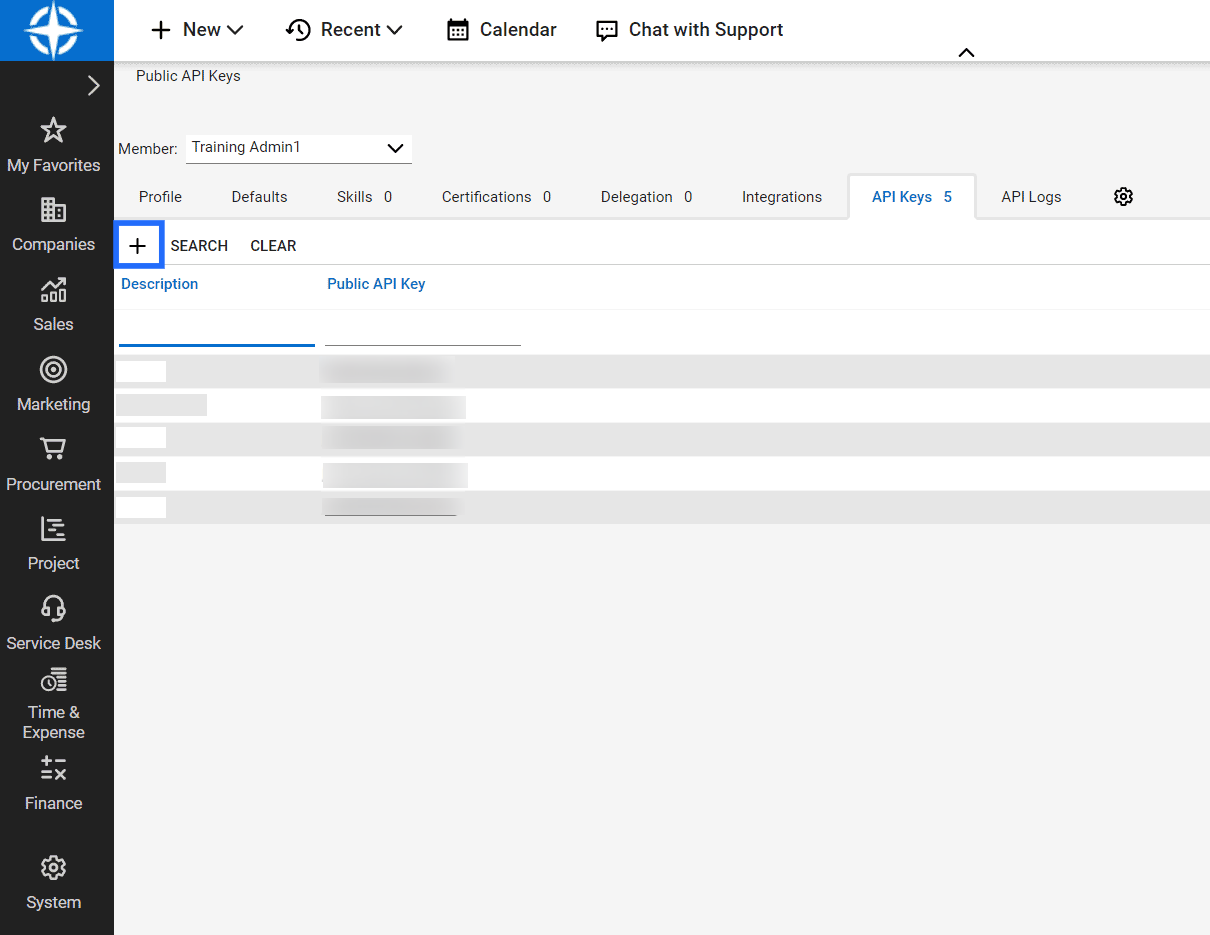The image size is (1210, 935).
Task: Click the CLEAR button to reset filters
Action: 273,245
